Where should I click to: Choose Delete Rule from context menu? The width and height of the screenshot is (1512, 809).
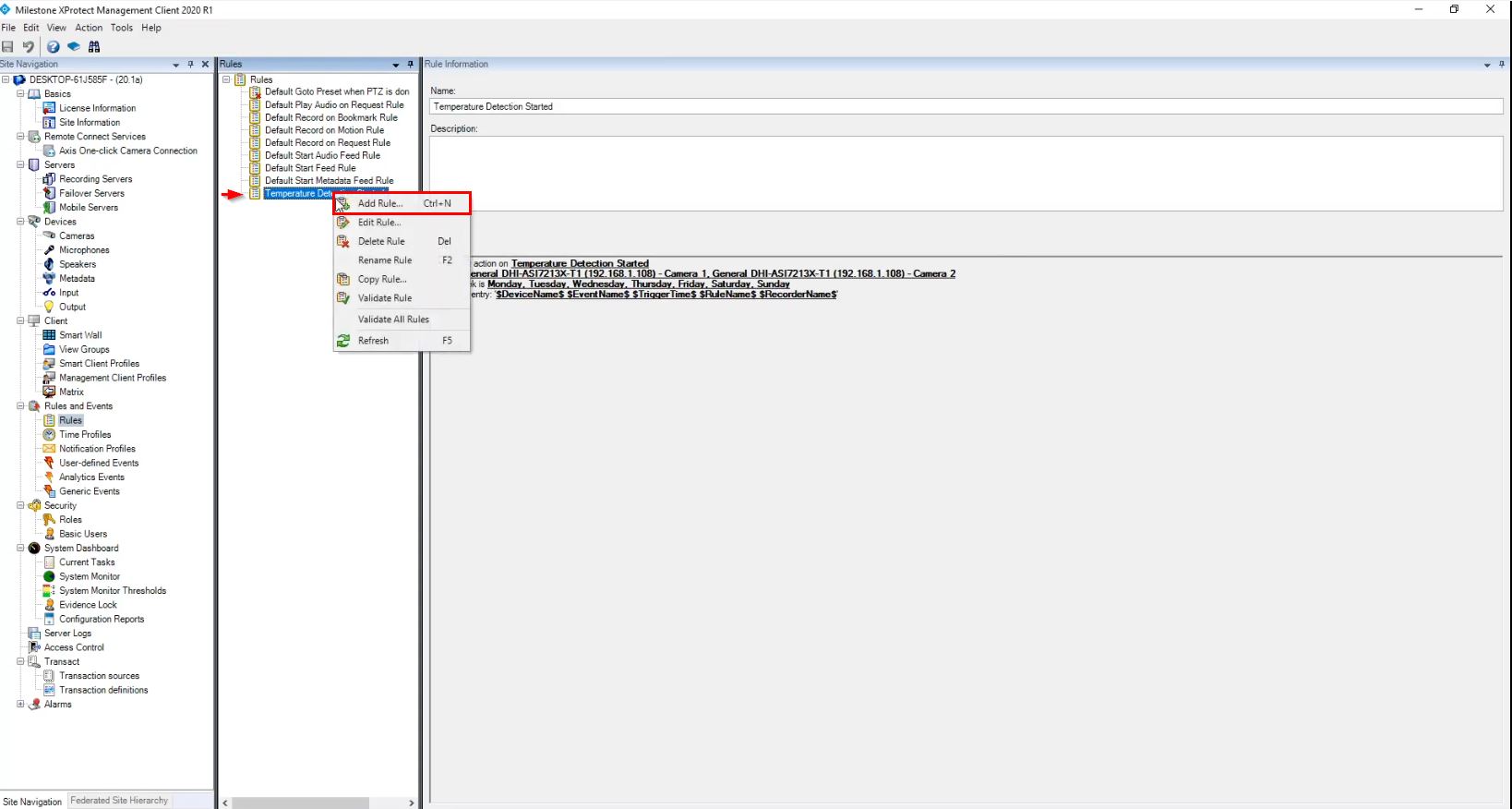coord(402,241)
